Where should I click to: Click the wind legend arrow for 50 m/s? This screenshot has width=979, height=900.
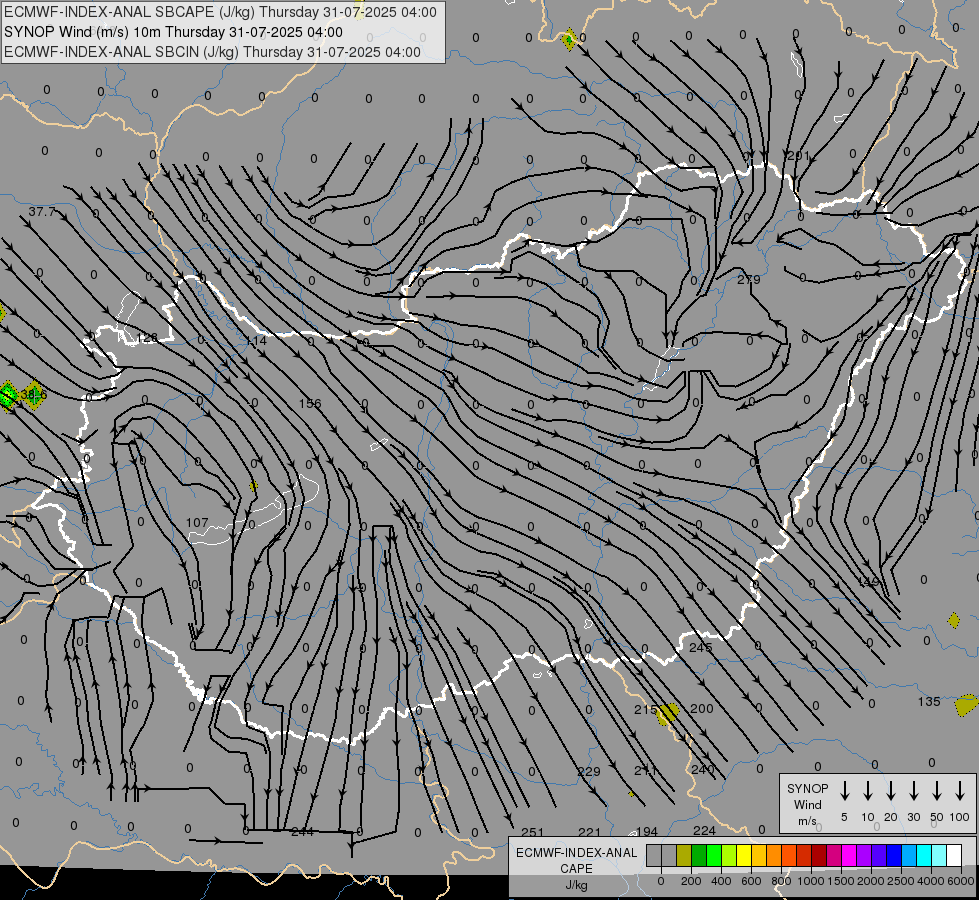pos(937,791)
